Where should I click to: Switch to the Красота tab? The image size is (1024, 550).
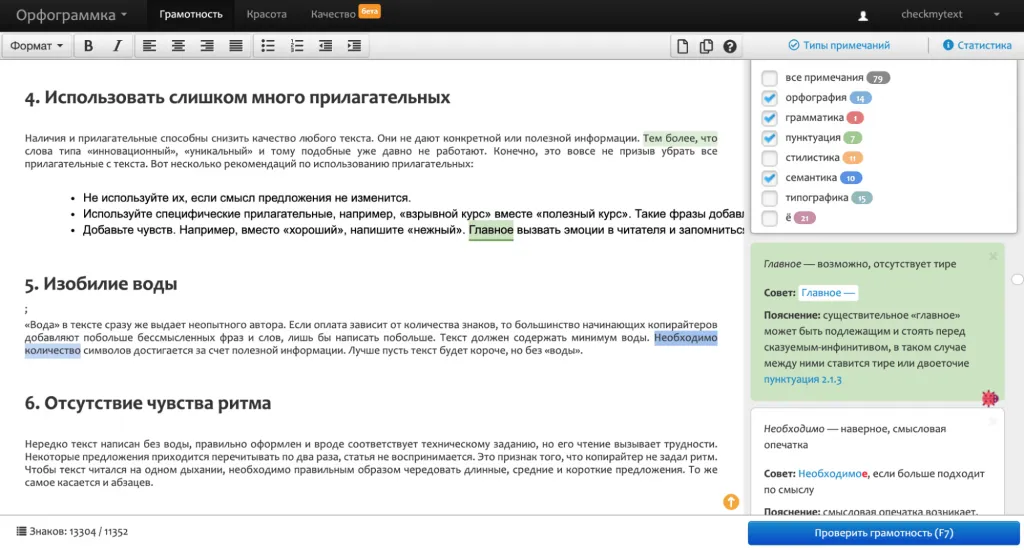tap(267, 15)
